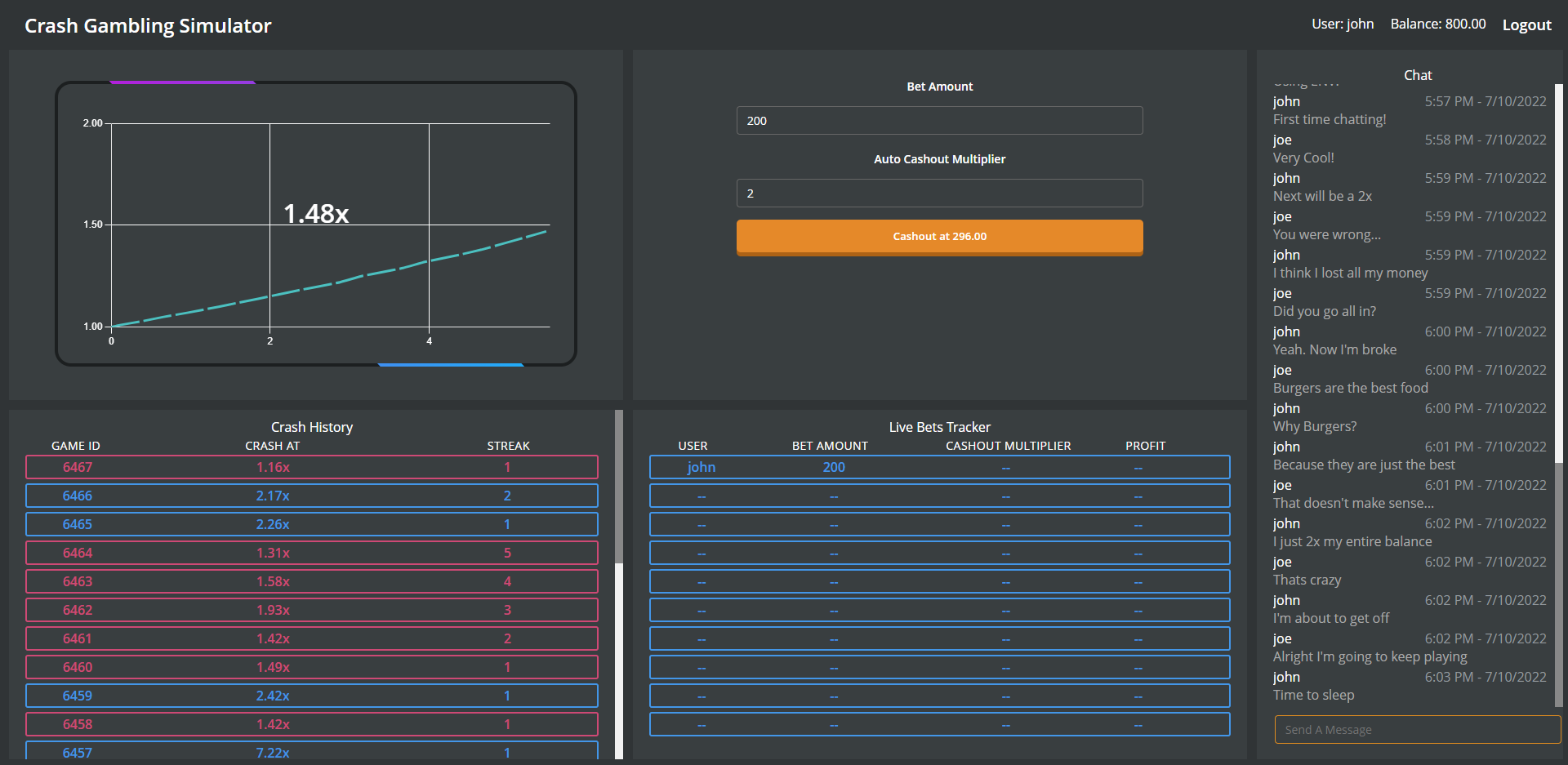Click the 7.22x crash history entry
1568x765 pixels.
pos(273,752)
